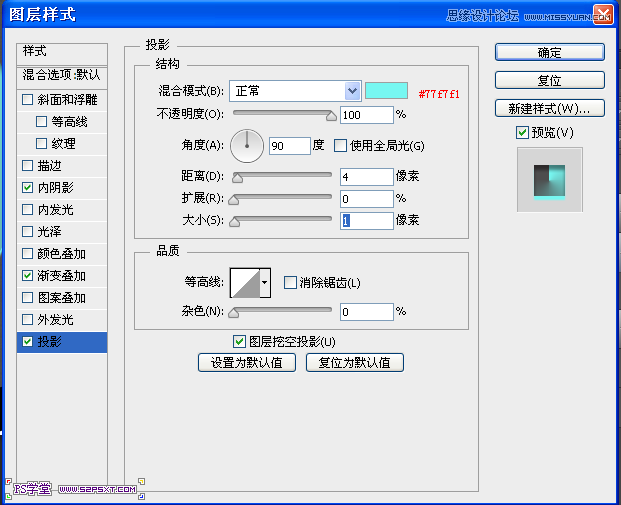
Task: Uncheck 图层挖空投影 checkbox
Action: pyautogui.click(x=239, y=341)
